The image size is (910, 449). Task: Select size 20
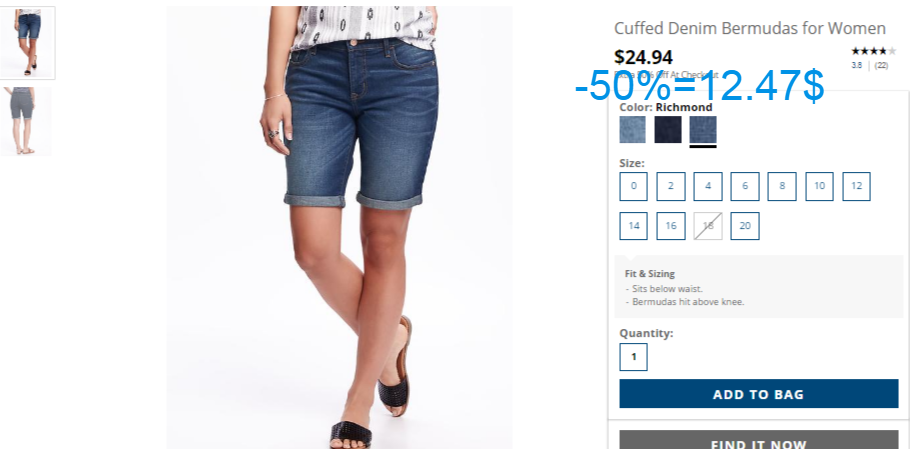[x=745, y=226]
